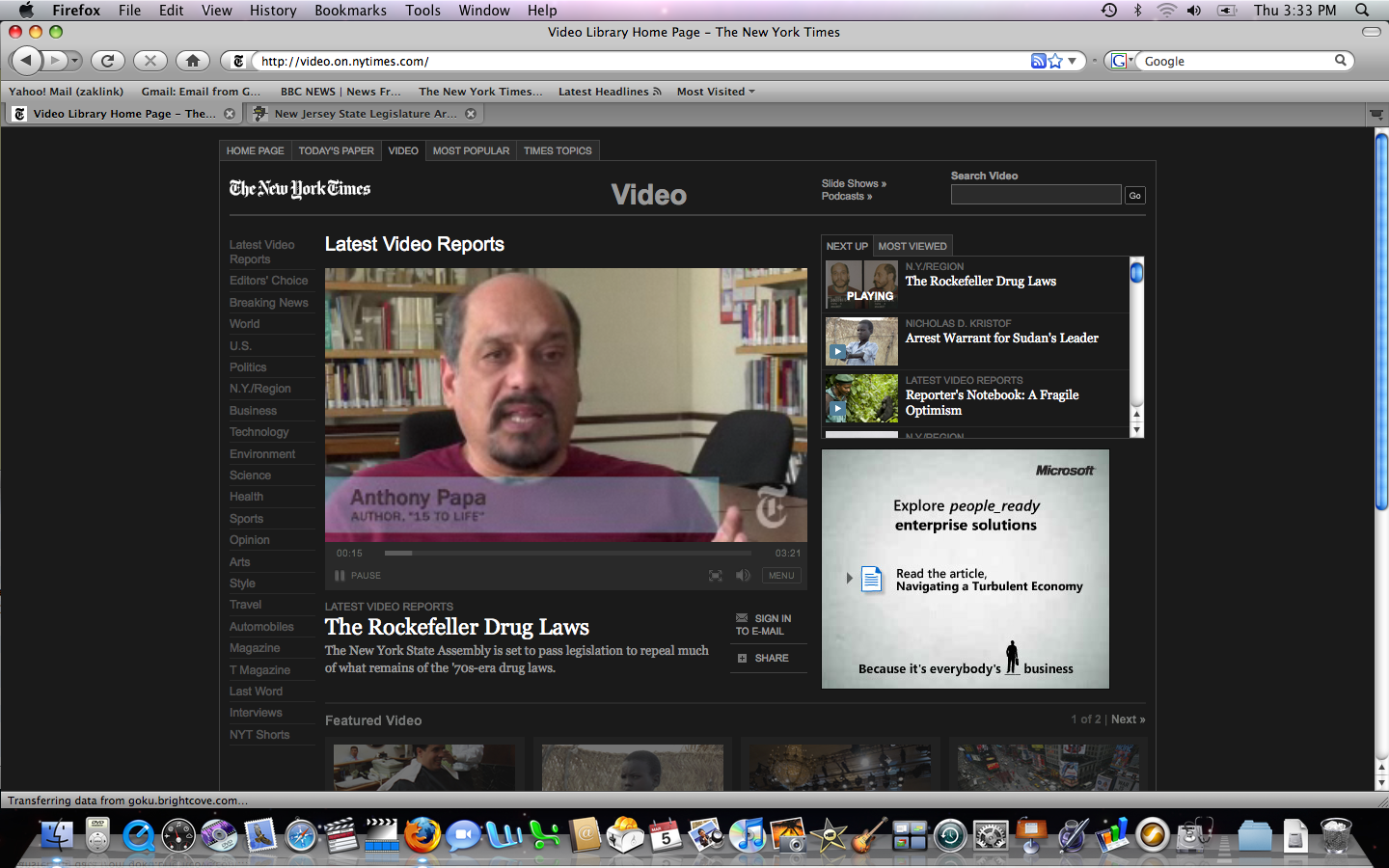Click the Go search button
This screenshot has height=868, width=1389.
[x=1135, y=196]
